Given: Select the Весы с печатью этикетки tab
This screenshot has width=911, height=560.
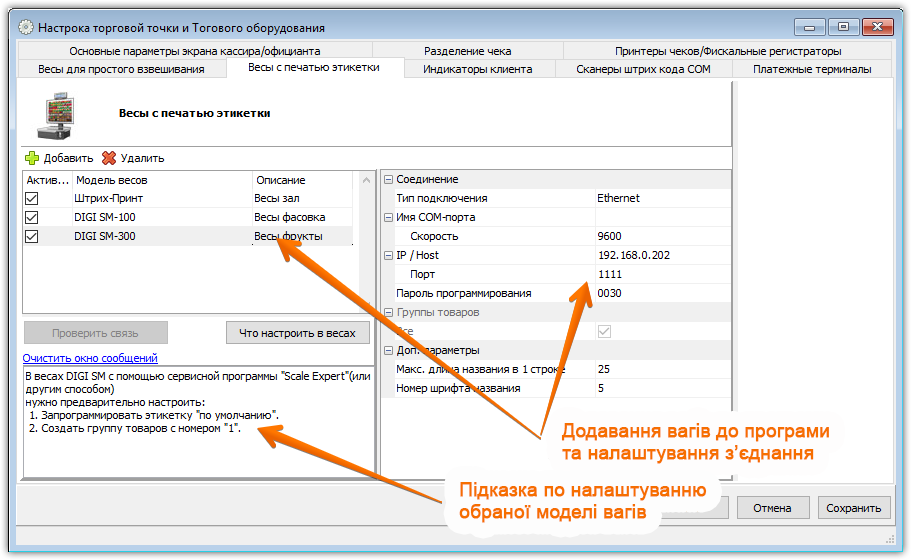Looking at the screenshot, I should [x=314, y=67].
